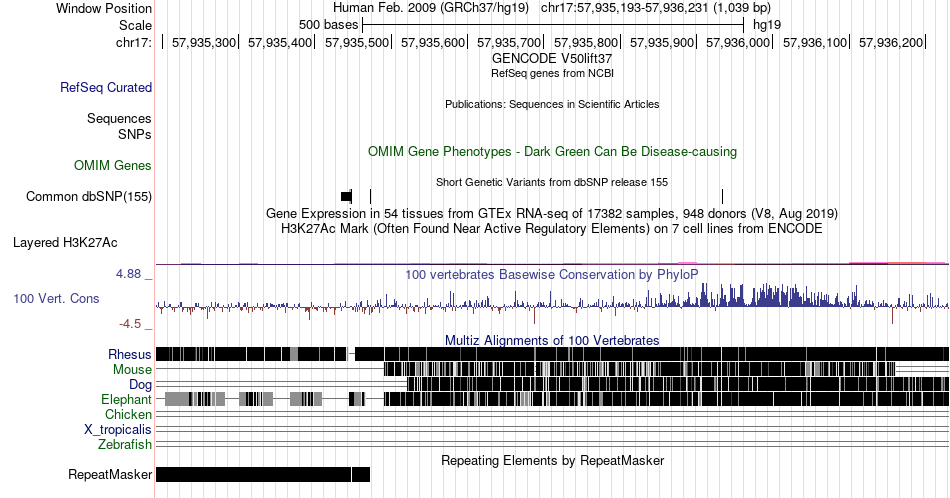Image resolution: width=950 pixels, height=498 pixels.
Task: Click the Elephant alignment label
Action: [x=126, y=399]
